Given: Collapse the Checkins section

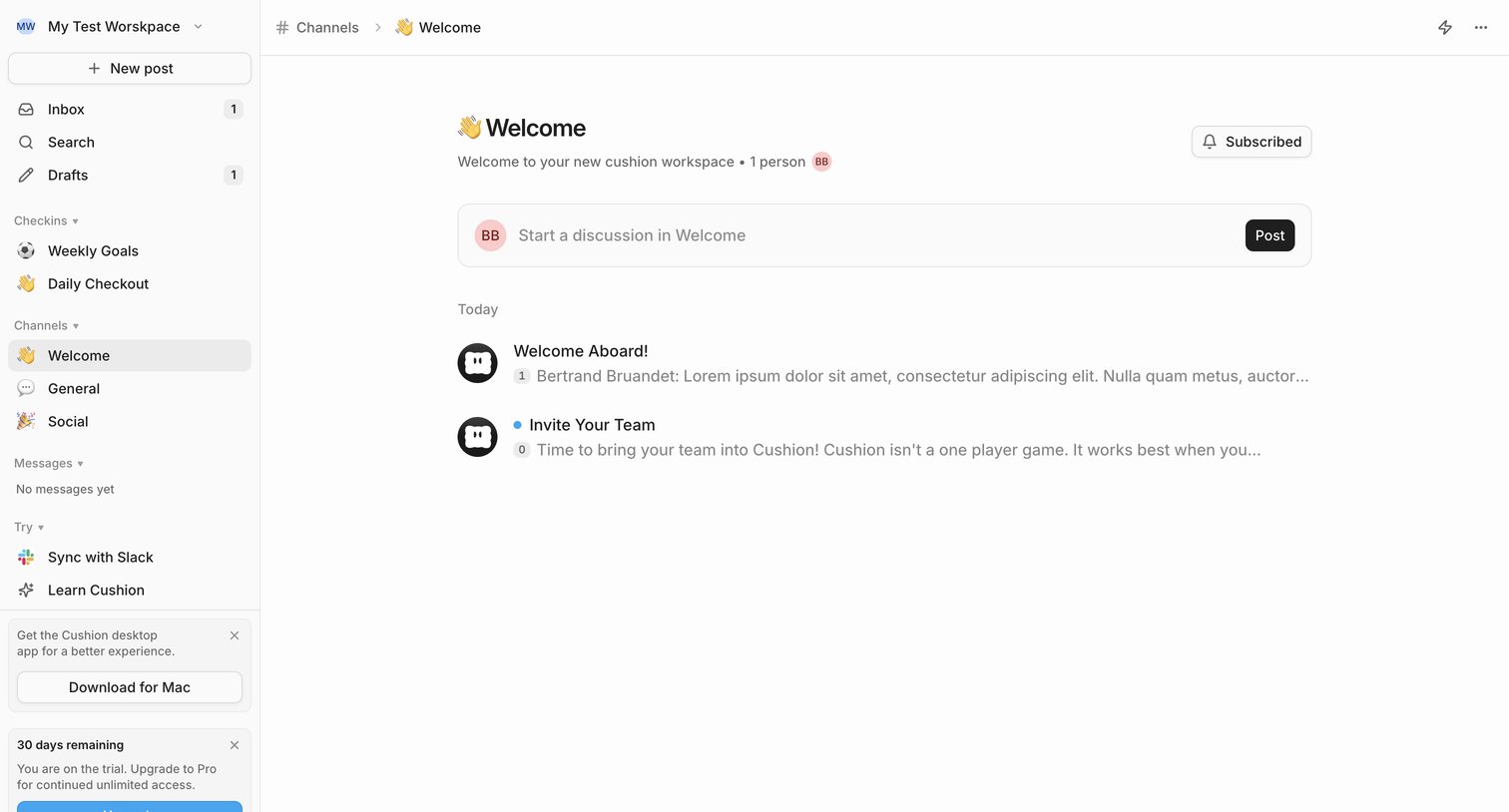Looking at the screenshot, I should (x=46, y=221).
